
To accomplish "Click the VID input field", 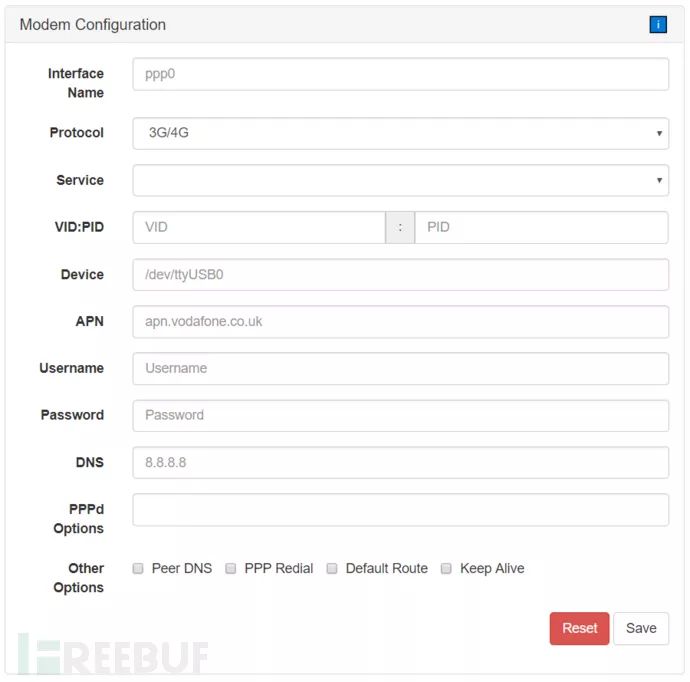I will pos(258,228).
